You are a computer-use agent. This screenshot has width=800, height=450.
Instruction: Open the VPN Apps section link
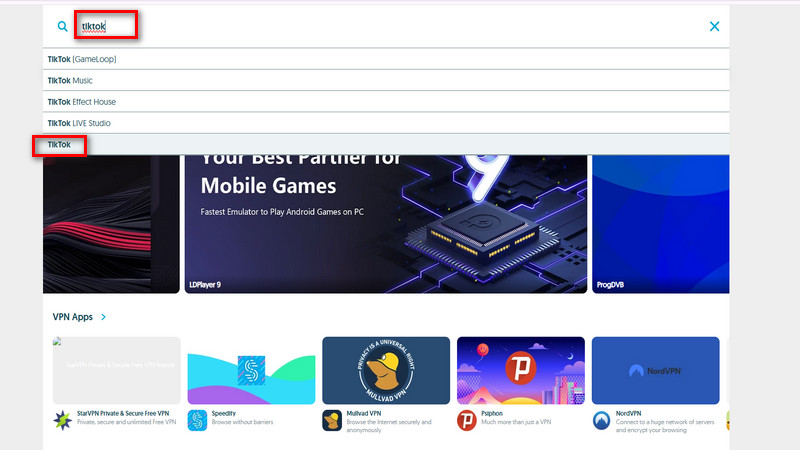point(73,317)
